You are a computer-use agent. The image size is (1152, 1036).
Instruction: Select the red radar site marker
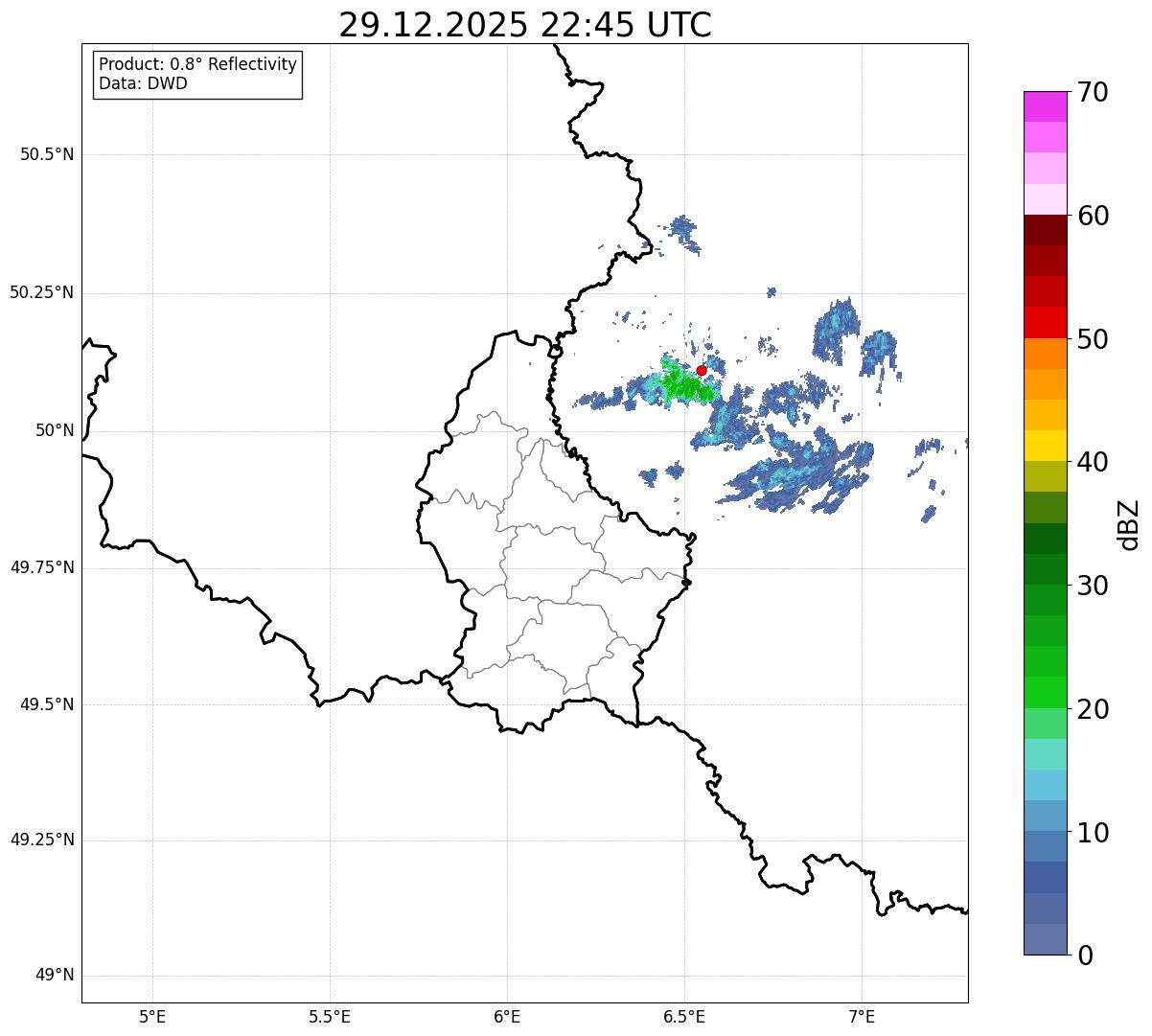click(702, 370)
